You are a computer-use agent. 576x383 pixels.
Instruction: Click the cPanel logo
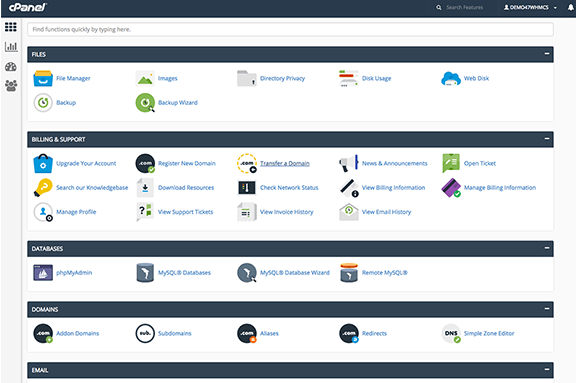tap(28, 7)
